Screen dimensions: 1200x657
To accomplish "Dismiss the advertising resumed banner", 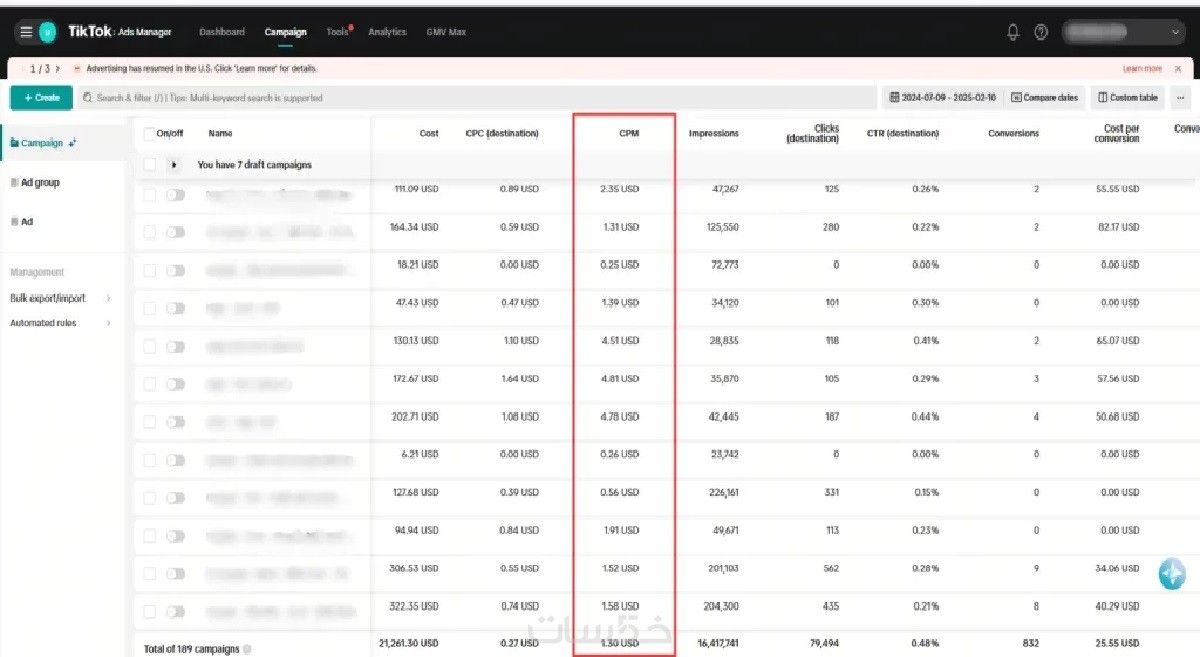I will [x=1178, y=68].
